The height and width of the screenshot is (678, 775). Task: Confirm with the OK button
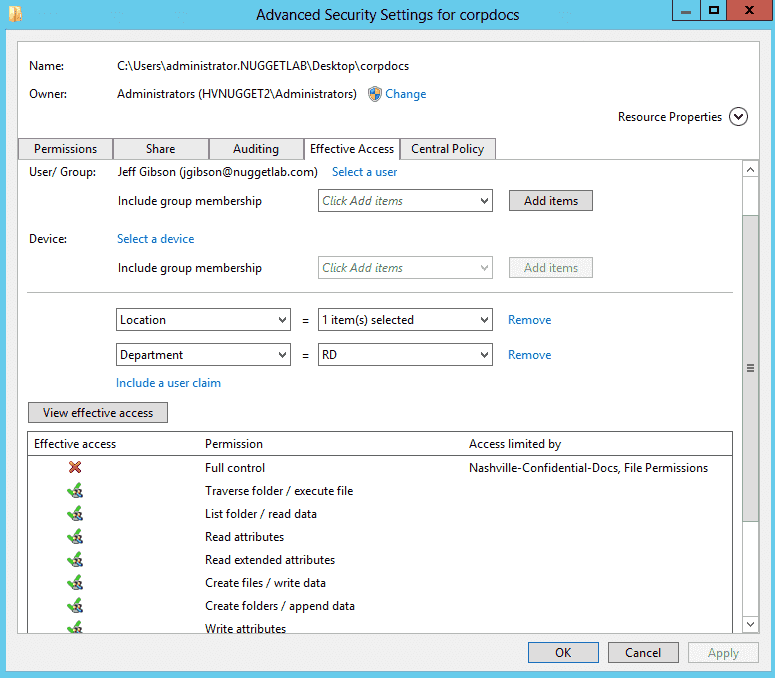tap(563, 653)
